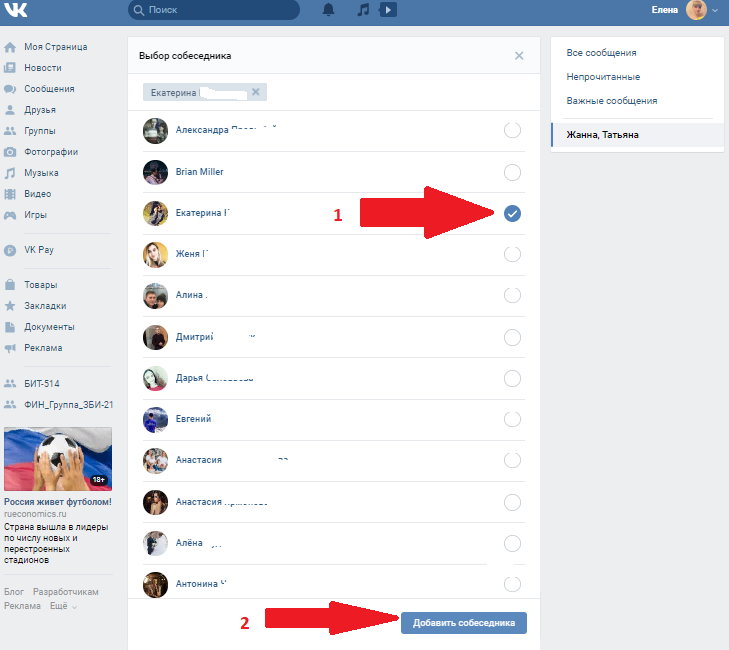The height and width of the screenshot is (650, 729).
Task: Remove the Екатерина chip from selection
Action: (x=256, y=92)
